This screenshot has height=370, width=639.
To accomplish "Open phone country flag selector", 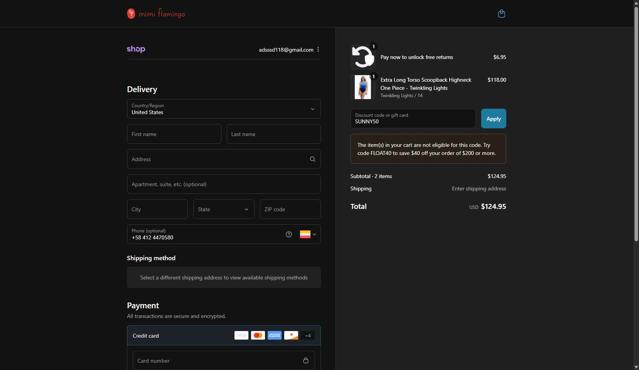I will coord(308,234).
